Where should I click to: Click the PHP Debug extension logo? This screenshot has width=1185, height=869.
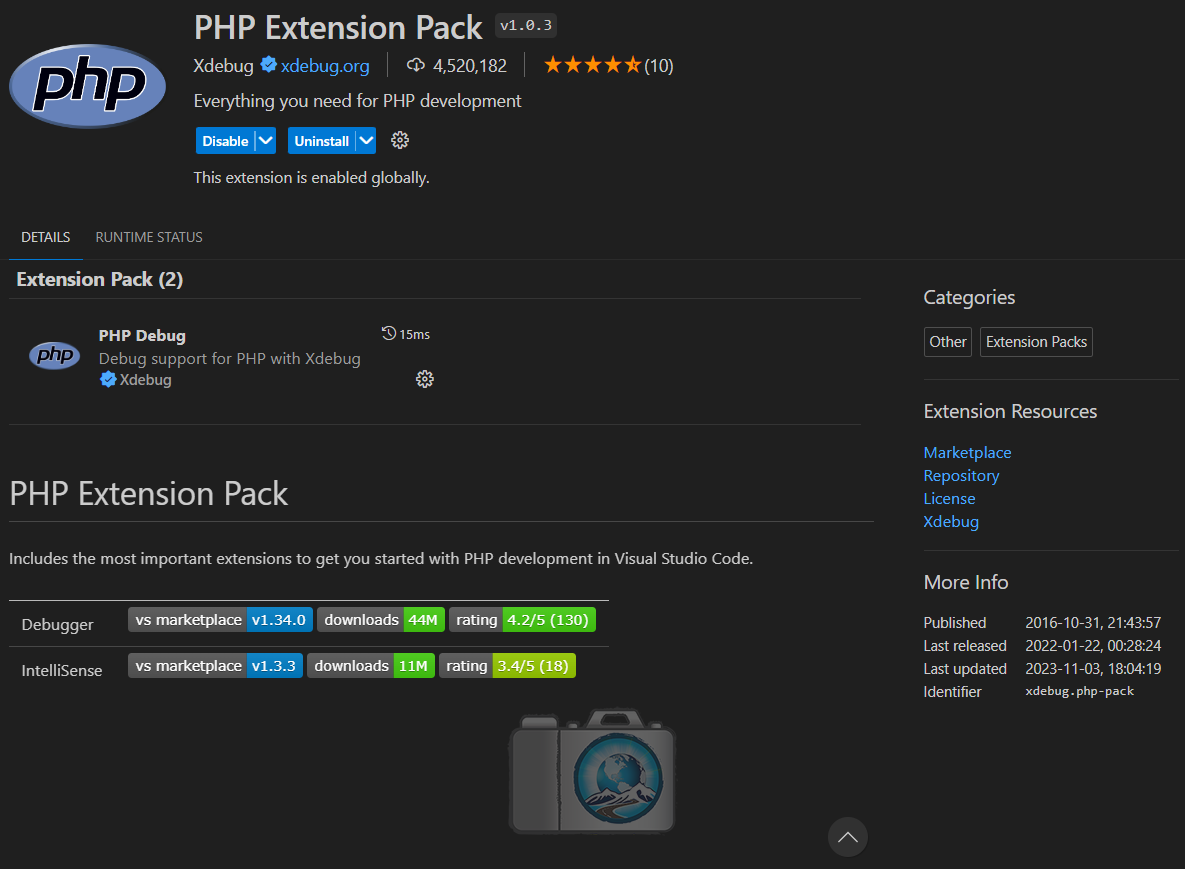[x=54, y=355]
